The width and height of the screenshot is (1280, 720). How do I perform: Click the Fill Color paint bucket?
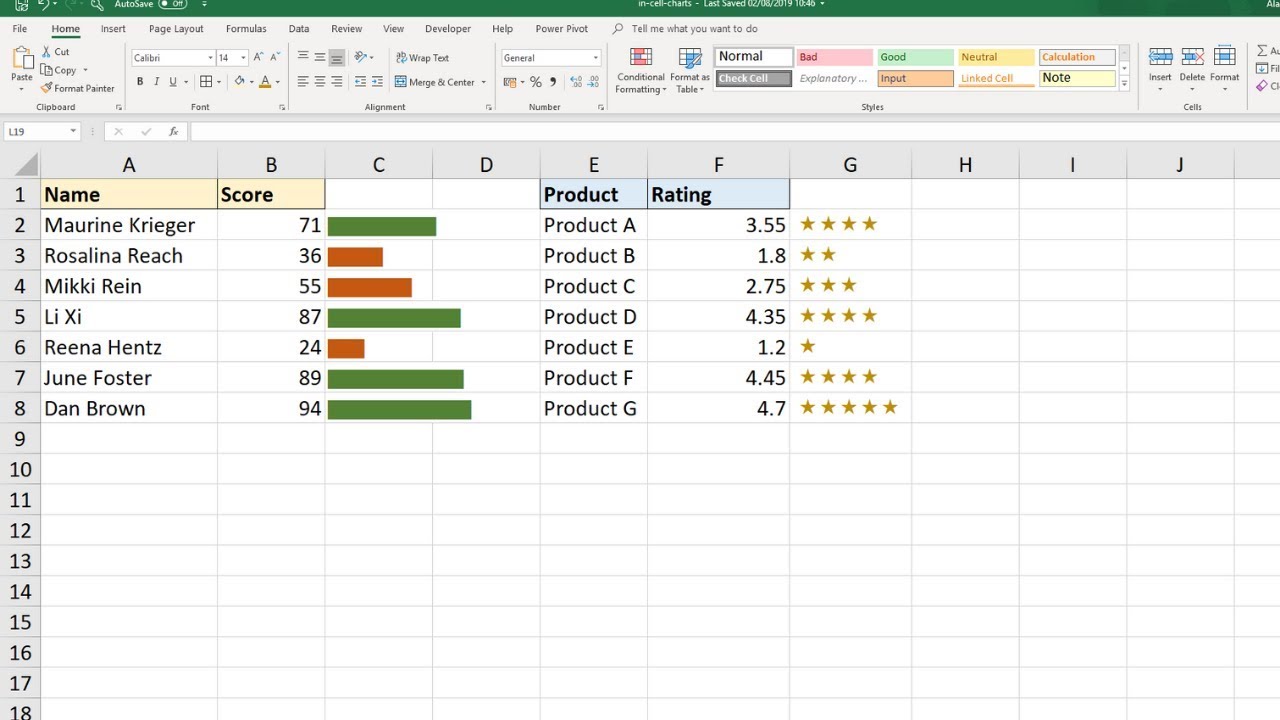tap(238, 82)
